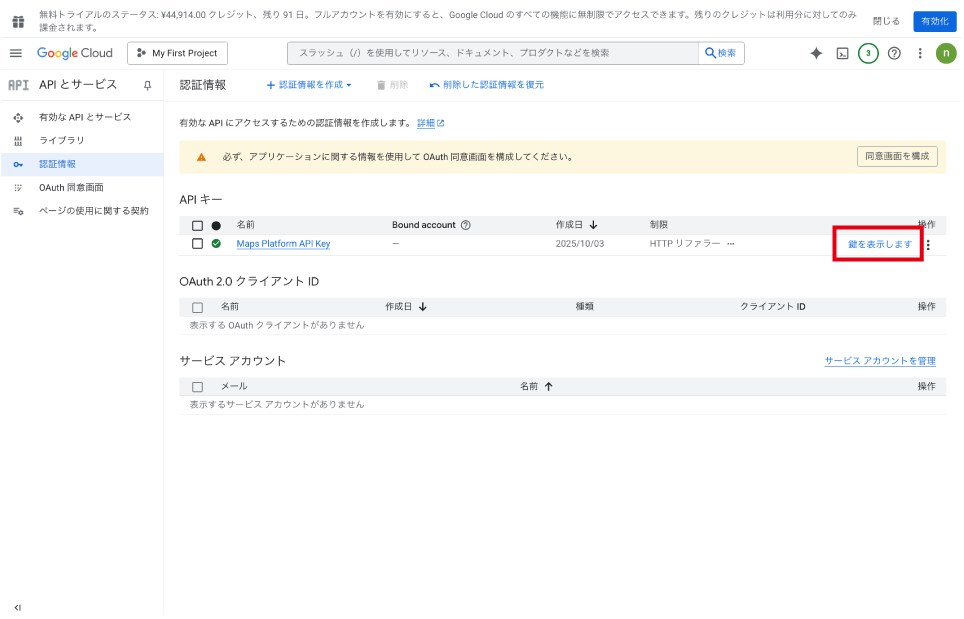964x619 pixels.
Task: Activate Cloud Shell terminal icon
Action: (x=843, y=53)
